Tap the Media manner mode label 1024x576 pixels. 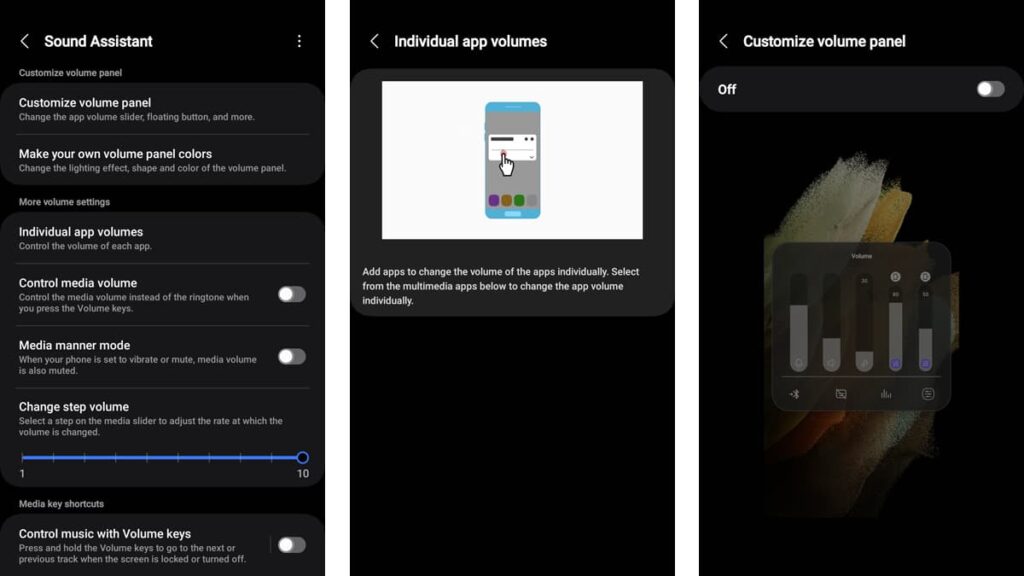coord(74,345)
